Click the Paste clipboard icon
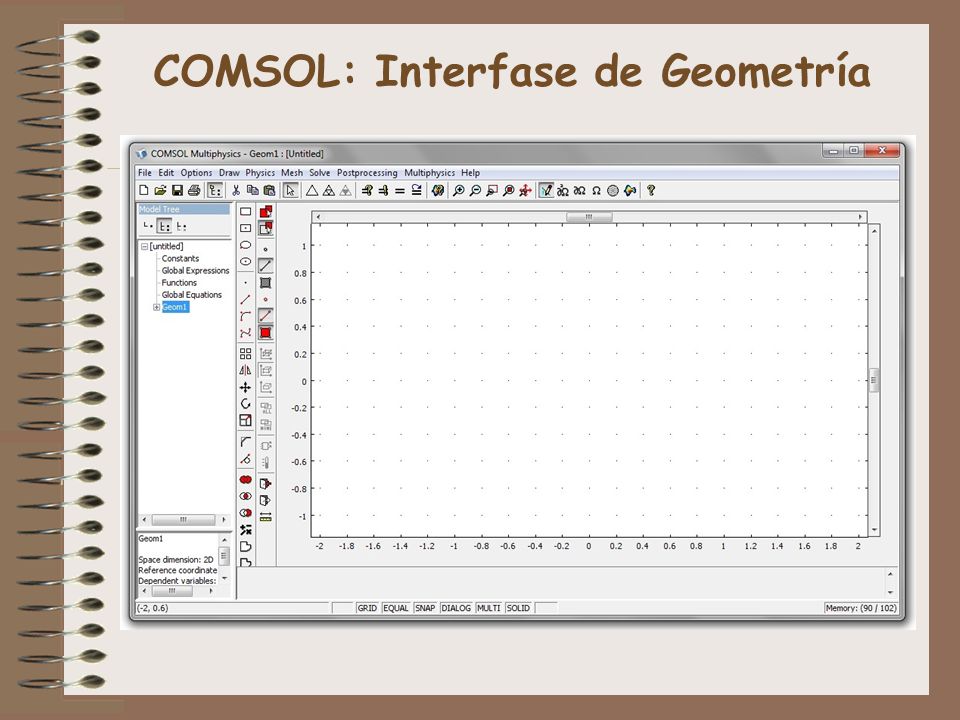Image resolution: width=960 pixels, height=720 pixels. point(269,190)
